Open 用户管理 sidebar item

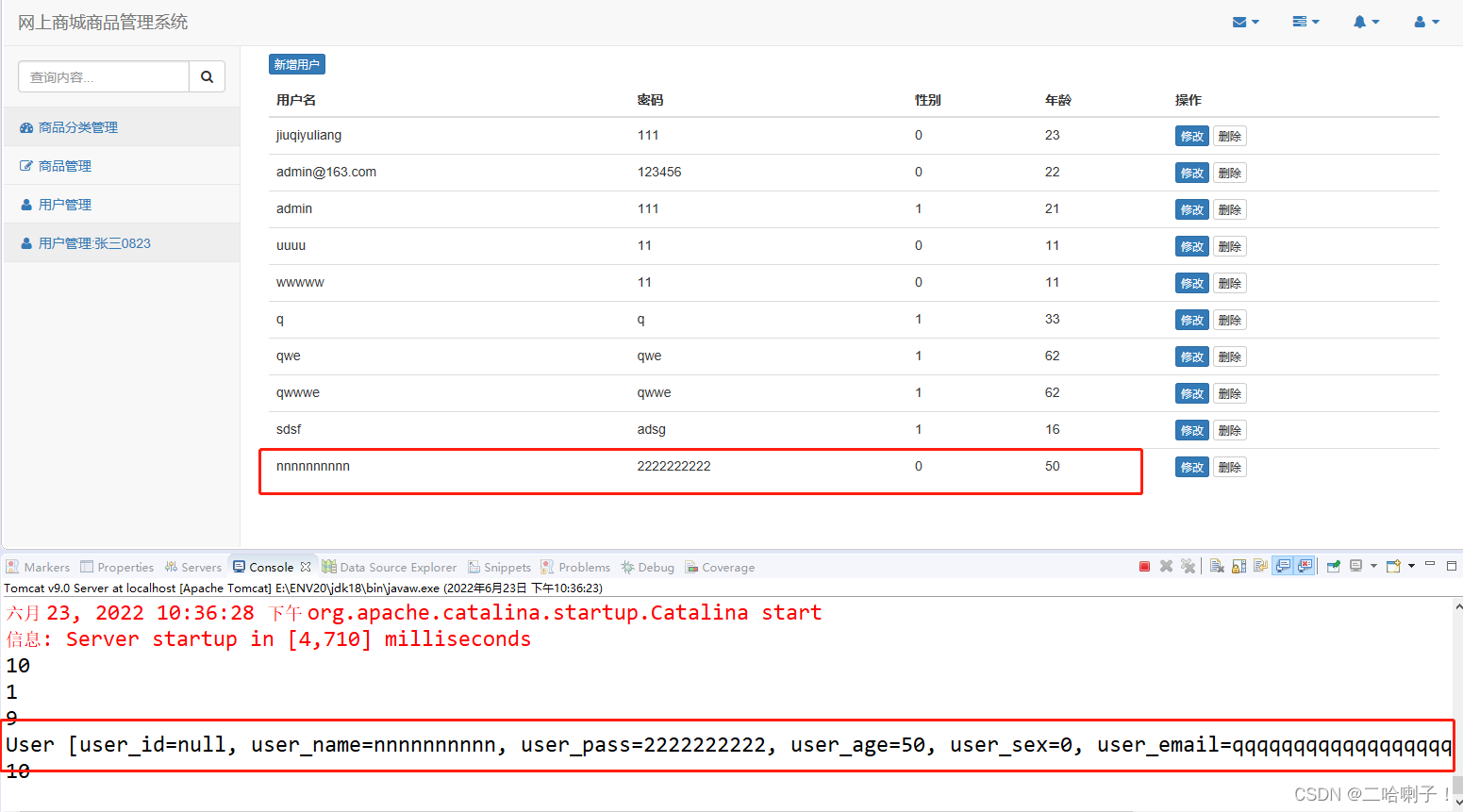pos(122,205)
